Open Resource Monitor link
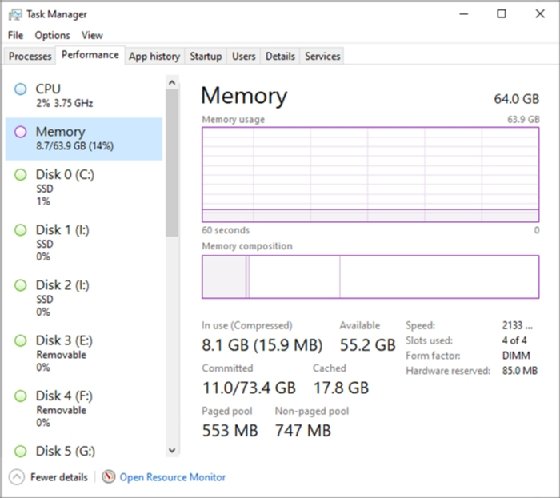 [x=172, y=477]
